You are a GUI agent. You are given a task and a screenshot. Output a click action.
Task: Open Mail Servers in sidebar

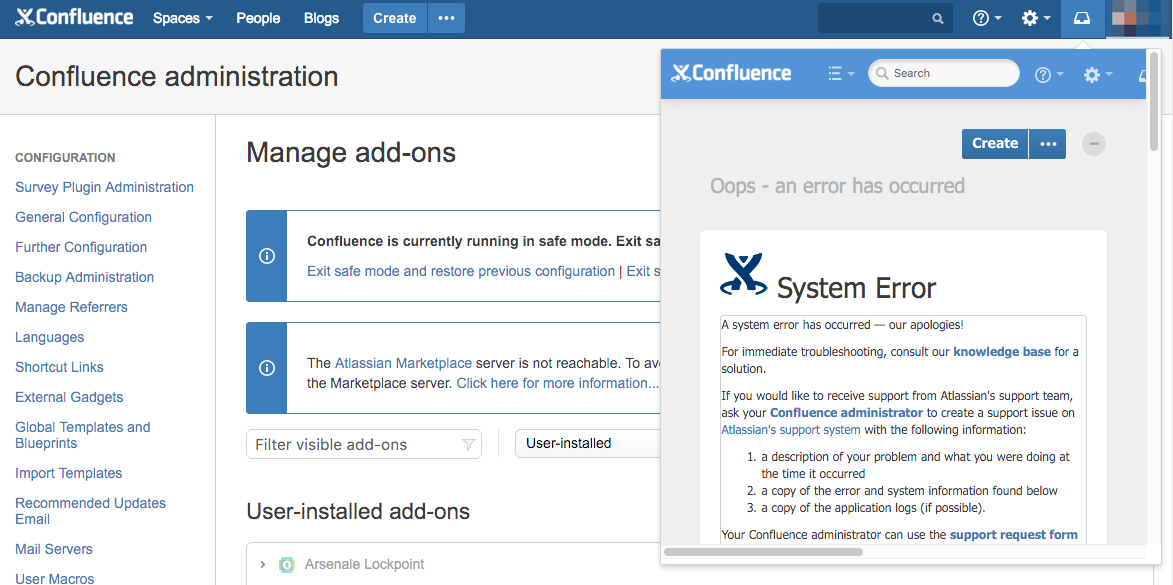[54, 549]
